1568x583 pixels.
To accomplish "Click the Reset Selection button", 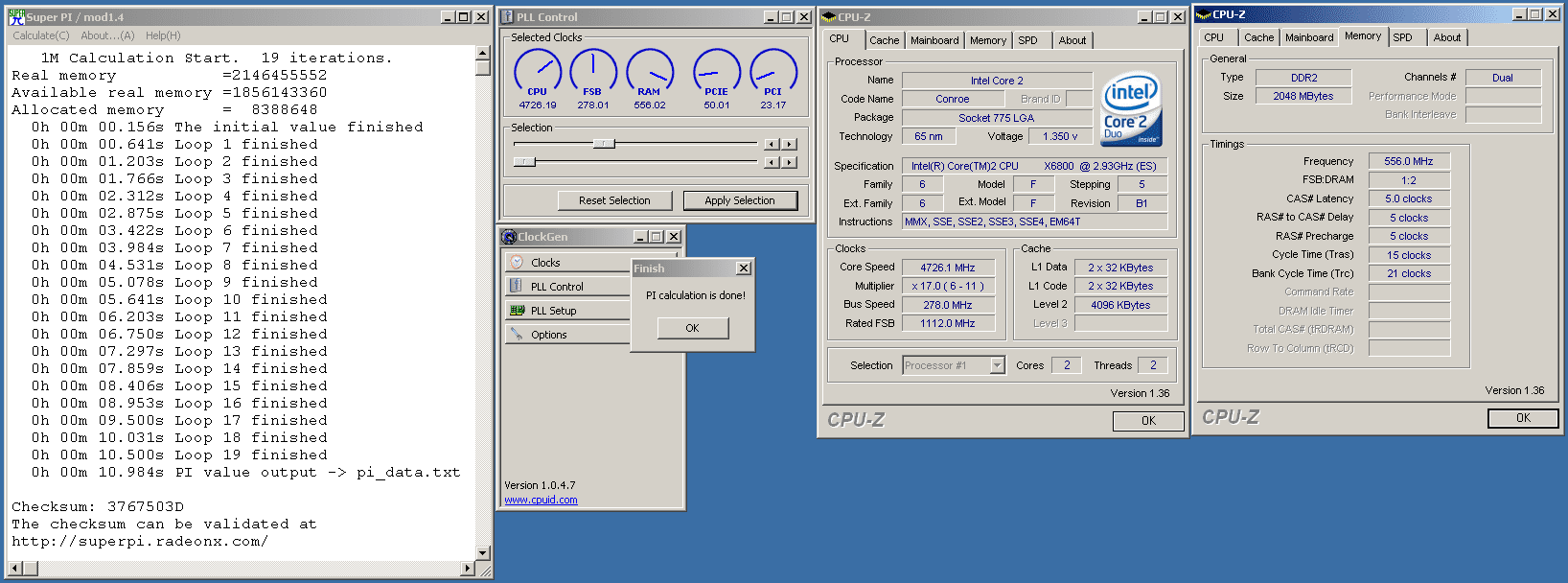I will point(614,200).
